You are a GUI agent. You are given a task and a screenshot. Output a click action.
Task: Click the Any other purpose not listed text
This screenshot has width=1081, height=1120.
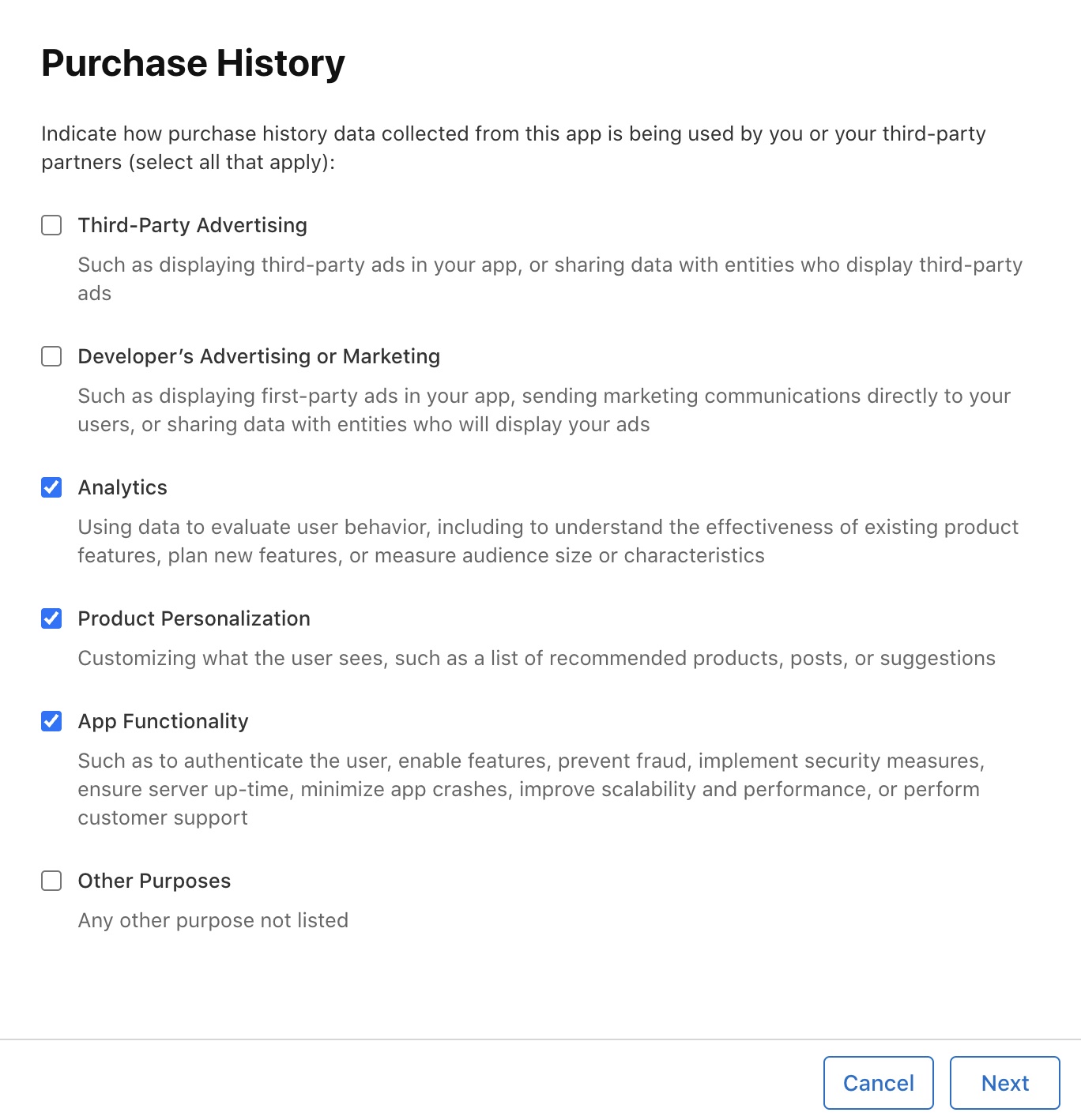213,920
